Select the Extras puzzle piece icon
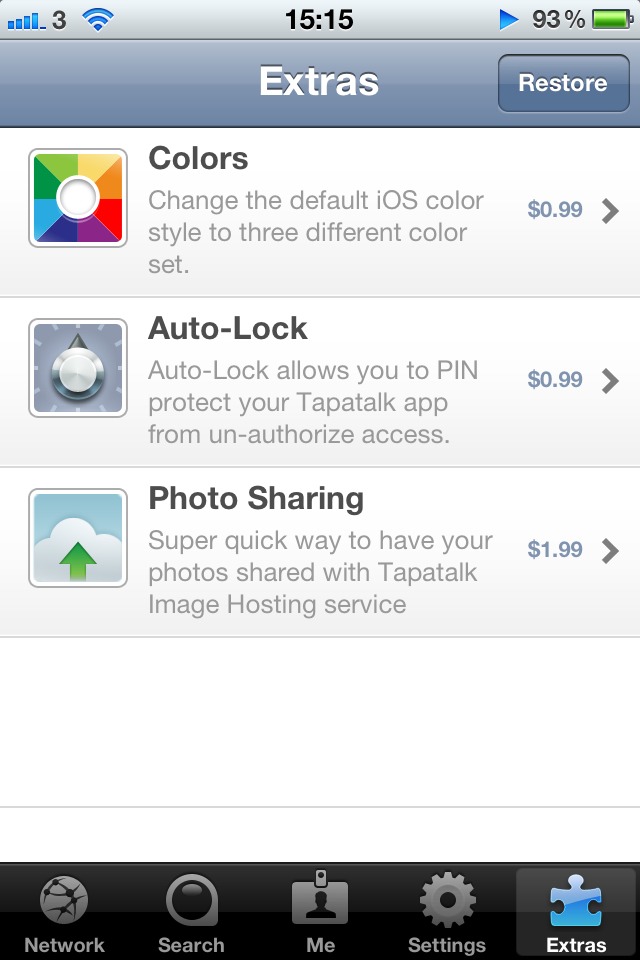The width and height of the screenshot is (640, 960). (576, 901)
